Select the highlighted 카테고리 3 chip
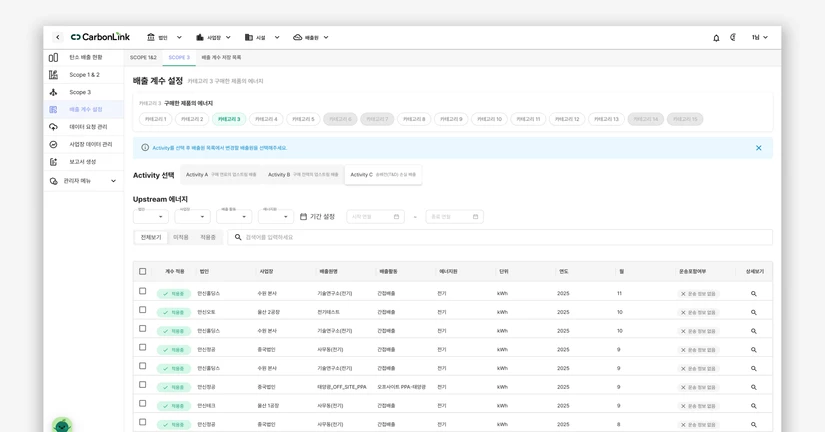 pos(229,119)
